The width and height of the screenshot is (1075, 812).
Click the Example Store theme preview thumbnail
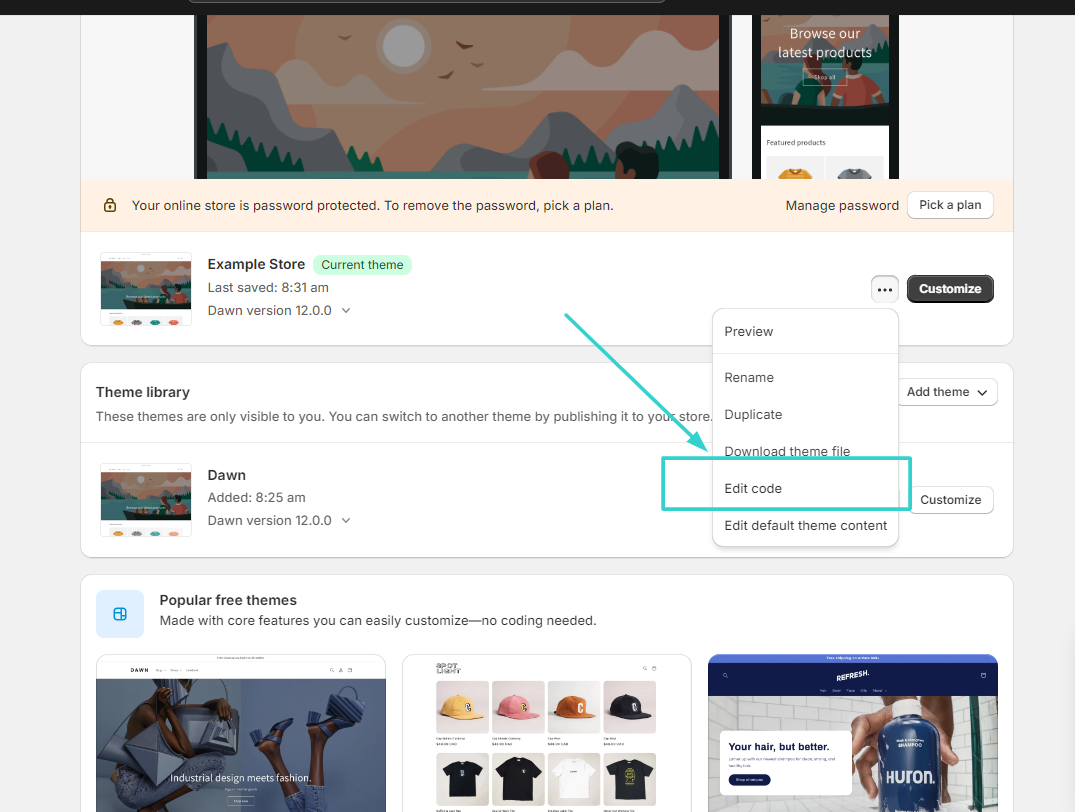tap(145, 289)
